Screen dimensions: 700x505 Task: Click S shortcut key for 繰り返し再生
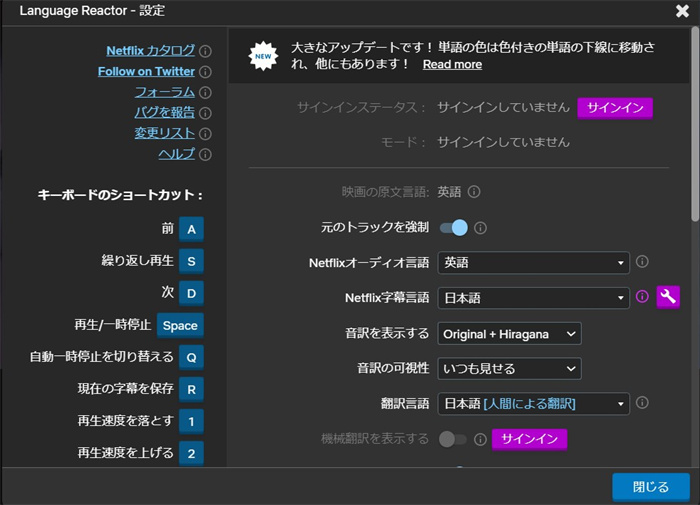click(x=191, y=261)
